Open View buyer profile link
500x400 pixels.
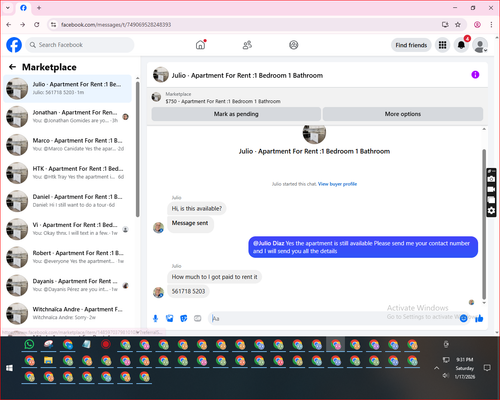pos(337,184)
